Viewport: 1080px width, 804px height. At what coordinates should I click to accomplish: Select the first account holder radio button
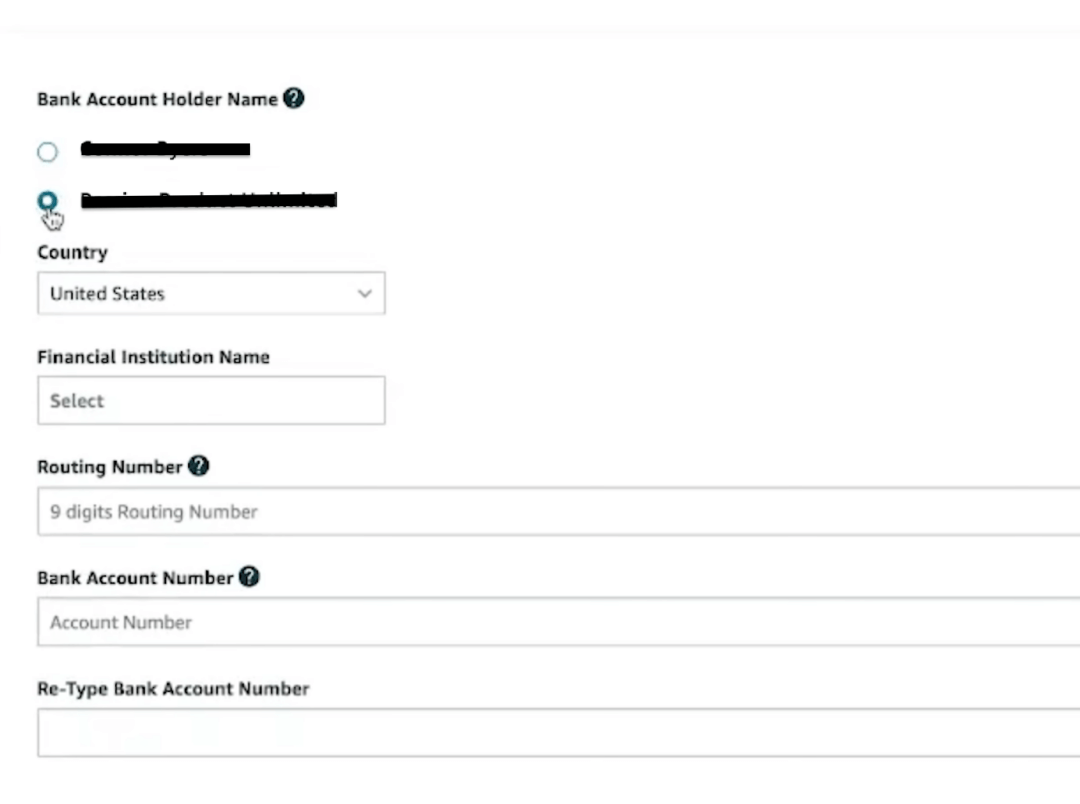tap(47, 151)
